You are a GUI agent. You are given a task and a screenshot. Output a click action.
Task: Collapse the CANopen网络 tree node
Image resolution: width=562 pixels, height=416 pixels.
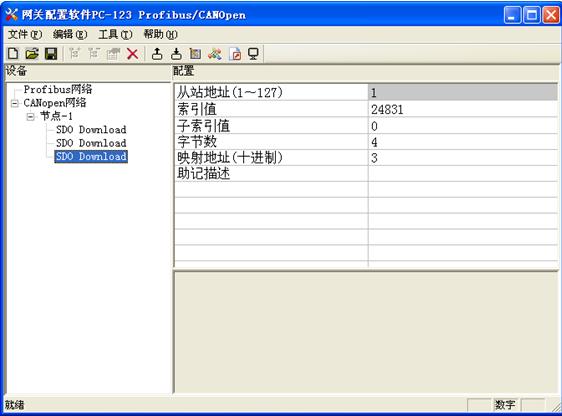[15, 104]
